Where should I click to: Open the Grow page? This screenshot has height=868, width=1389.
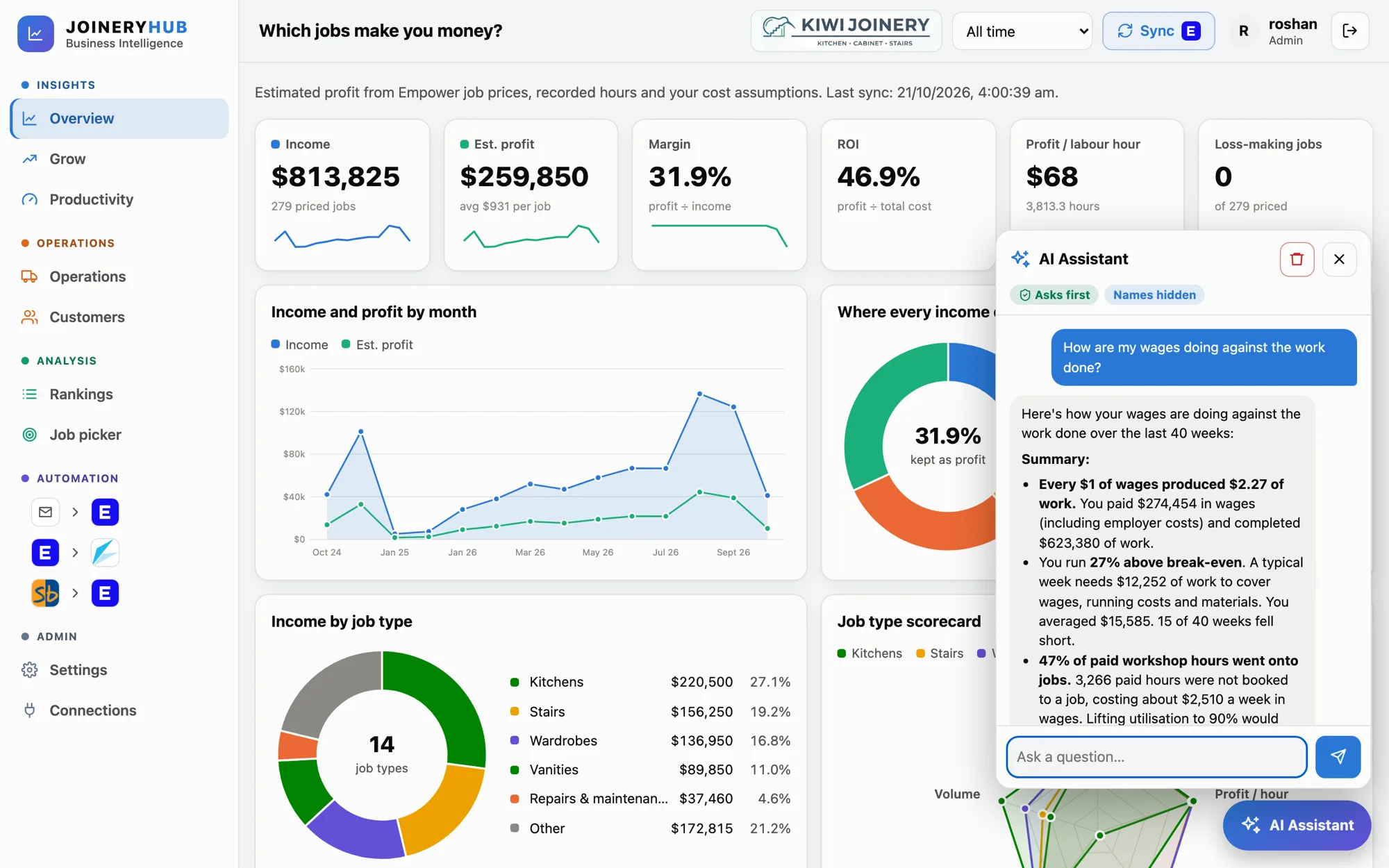point(119,159)
